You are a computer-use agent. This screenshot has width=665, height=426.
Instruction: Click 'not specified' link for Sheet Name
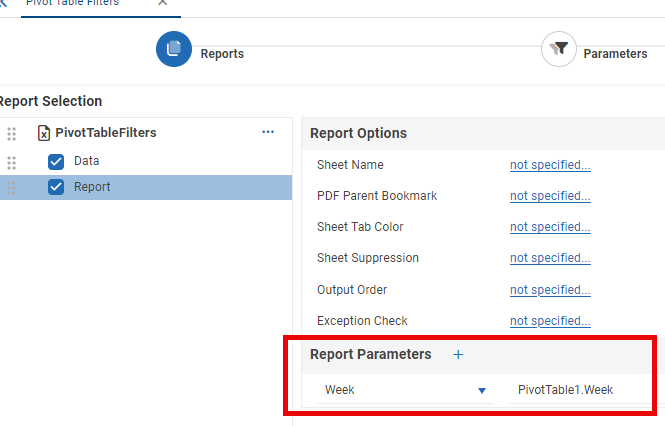(x=550, y=165)
